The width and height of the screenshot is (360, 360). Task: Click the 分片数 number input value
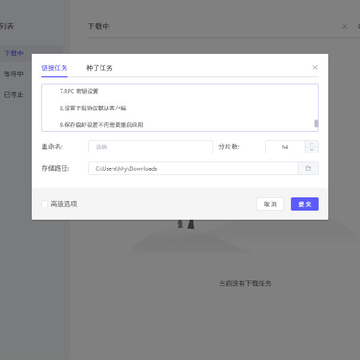click(x=285, y=147)
